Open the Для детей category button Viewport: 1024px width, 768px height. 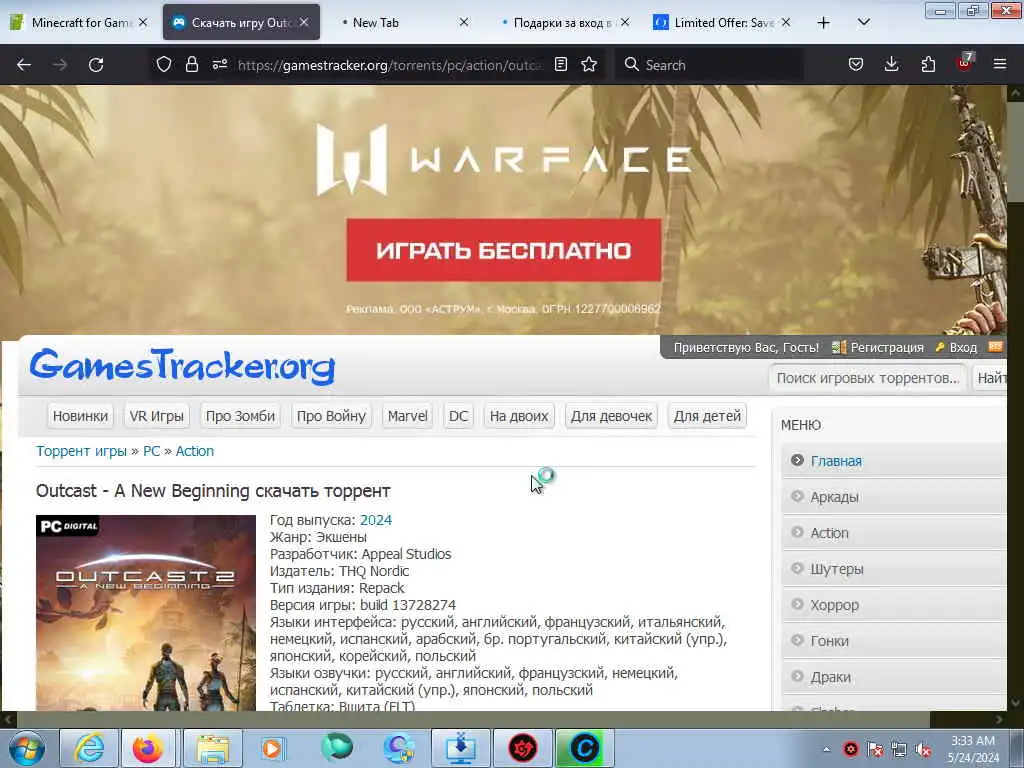tap(707, 416)
